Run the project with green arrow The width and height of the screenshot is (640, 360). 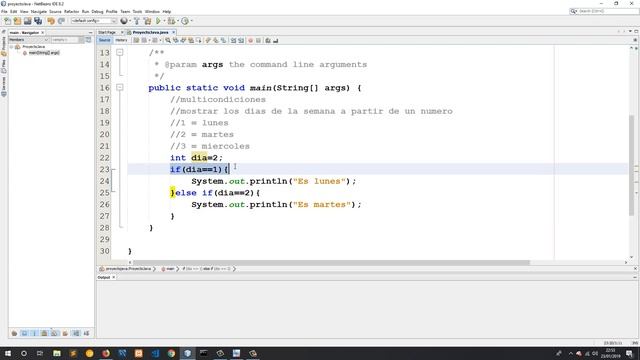[x=158, y=21]
